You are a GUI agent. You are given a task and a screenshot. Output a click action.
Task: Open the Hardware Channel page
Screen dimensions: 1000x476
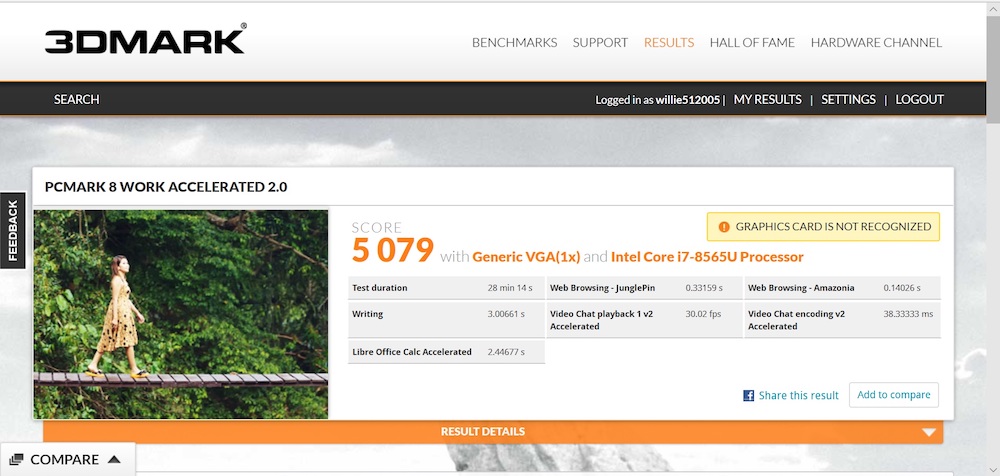pos(876,43)
